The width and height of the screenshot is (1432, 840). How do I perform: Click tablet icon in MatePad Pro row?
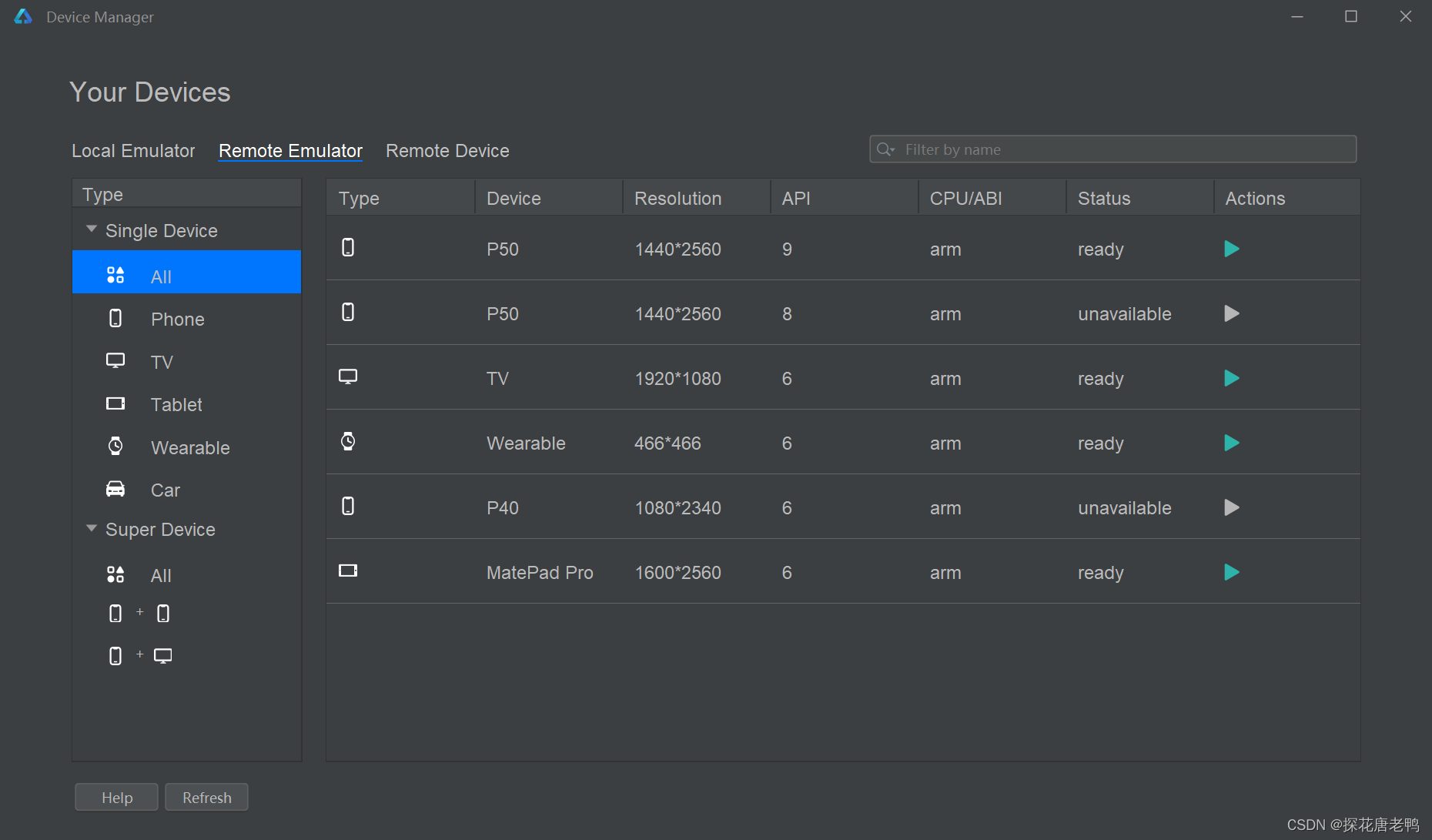pyautogui.click(x=348, y=571)
